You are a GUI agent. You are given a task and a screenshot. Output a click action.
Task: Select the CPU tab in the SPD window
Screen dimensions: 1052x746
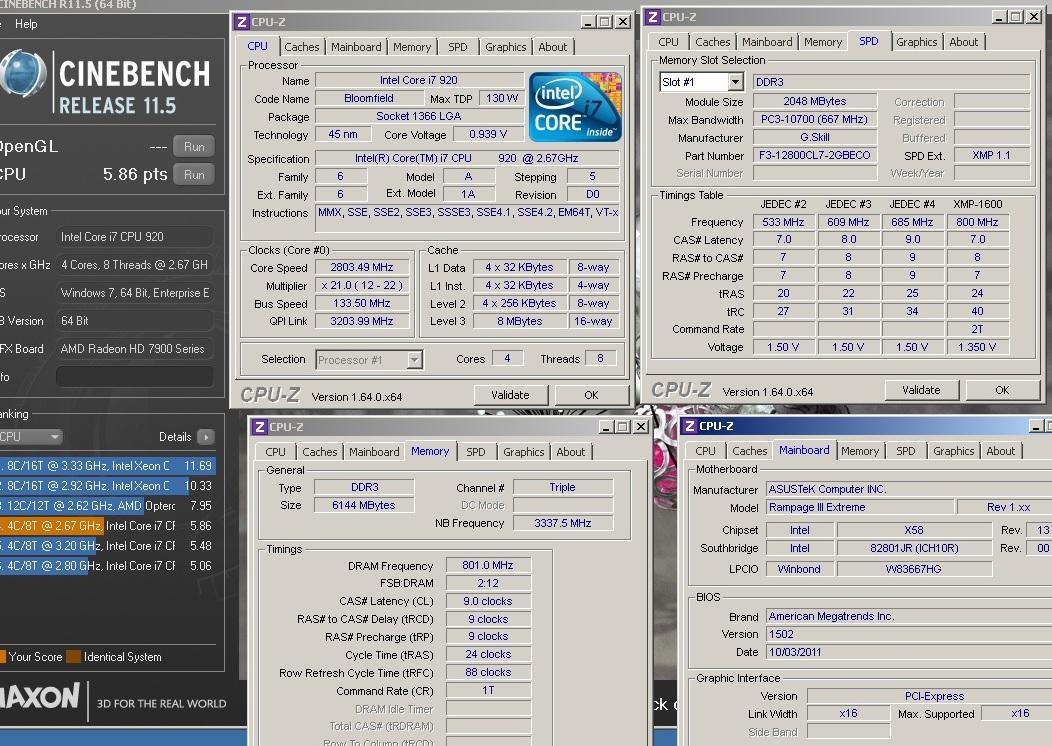coord(668,42)
